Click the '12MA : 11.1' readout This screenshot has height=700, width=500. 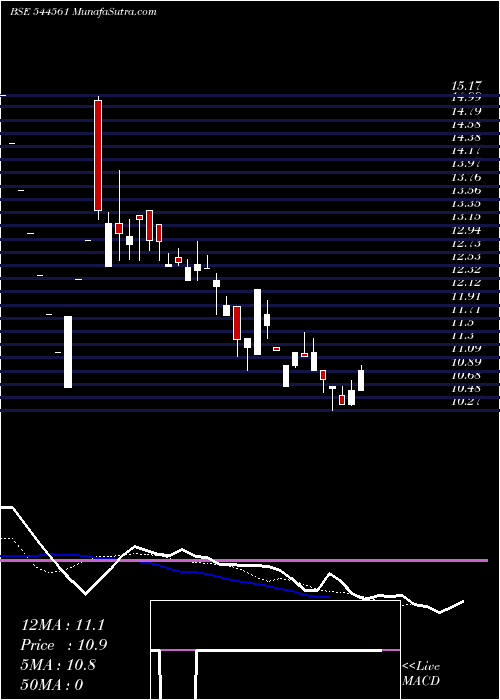(63, 625)
